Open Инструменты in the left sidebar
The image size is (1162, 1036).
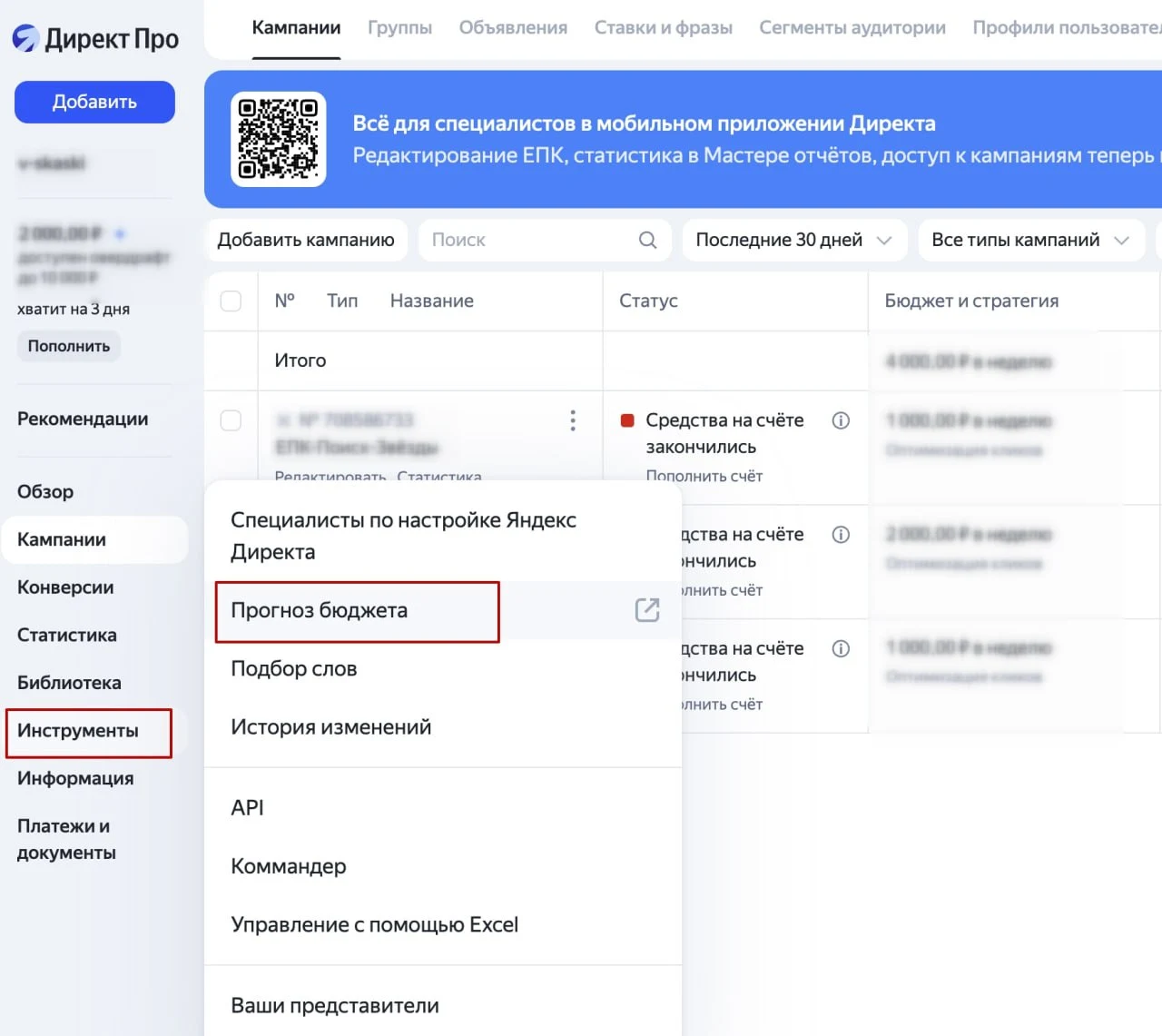tap(78, 731)
